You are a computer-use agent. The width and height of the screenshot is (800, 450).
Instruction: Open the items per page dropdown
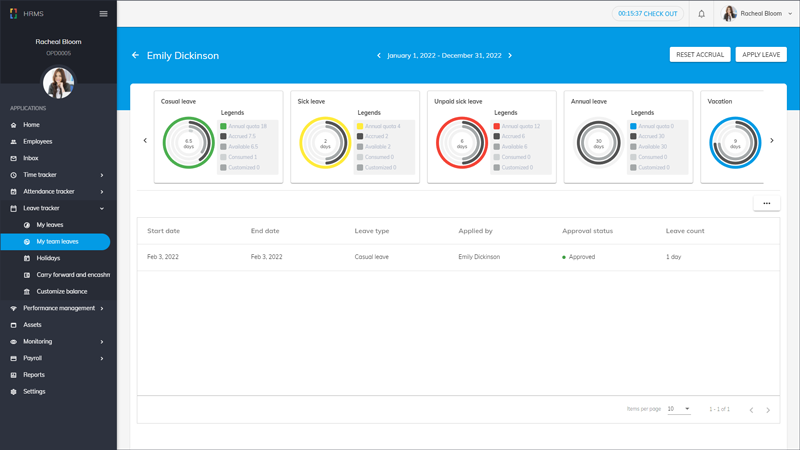(679, 409)
